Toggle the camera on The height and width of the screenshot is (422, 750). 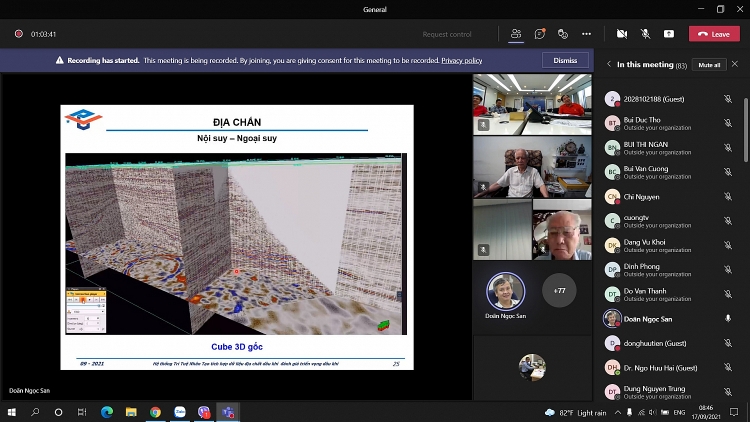click(622, 34)
